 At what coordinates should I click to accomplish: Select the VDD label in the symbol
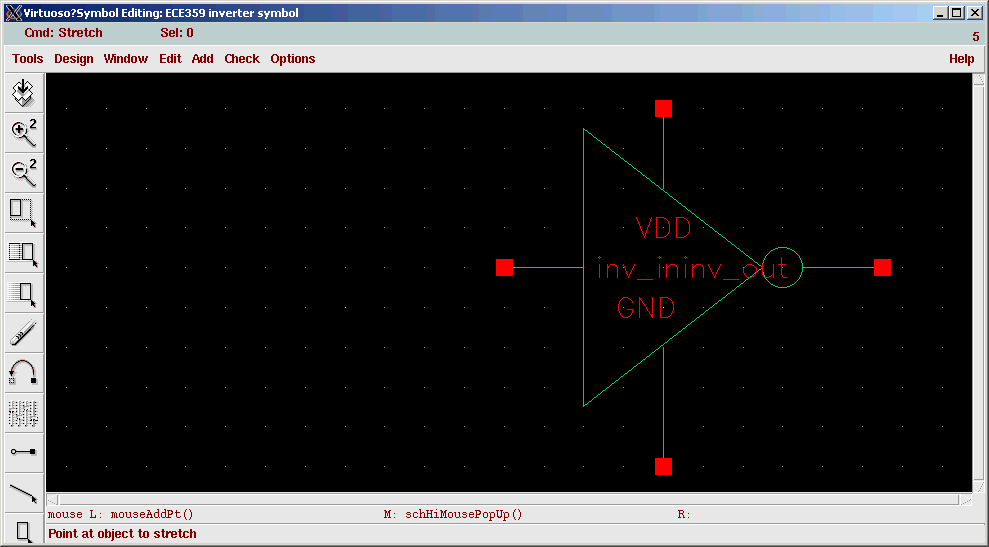[x=663, y=228]
